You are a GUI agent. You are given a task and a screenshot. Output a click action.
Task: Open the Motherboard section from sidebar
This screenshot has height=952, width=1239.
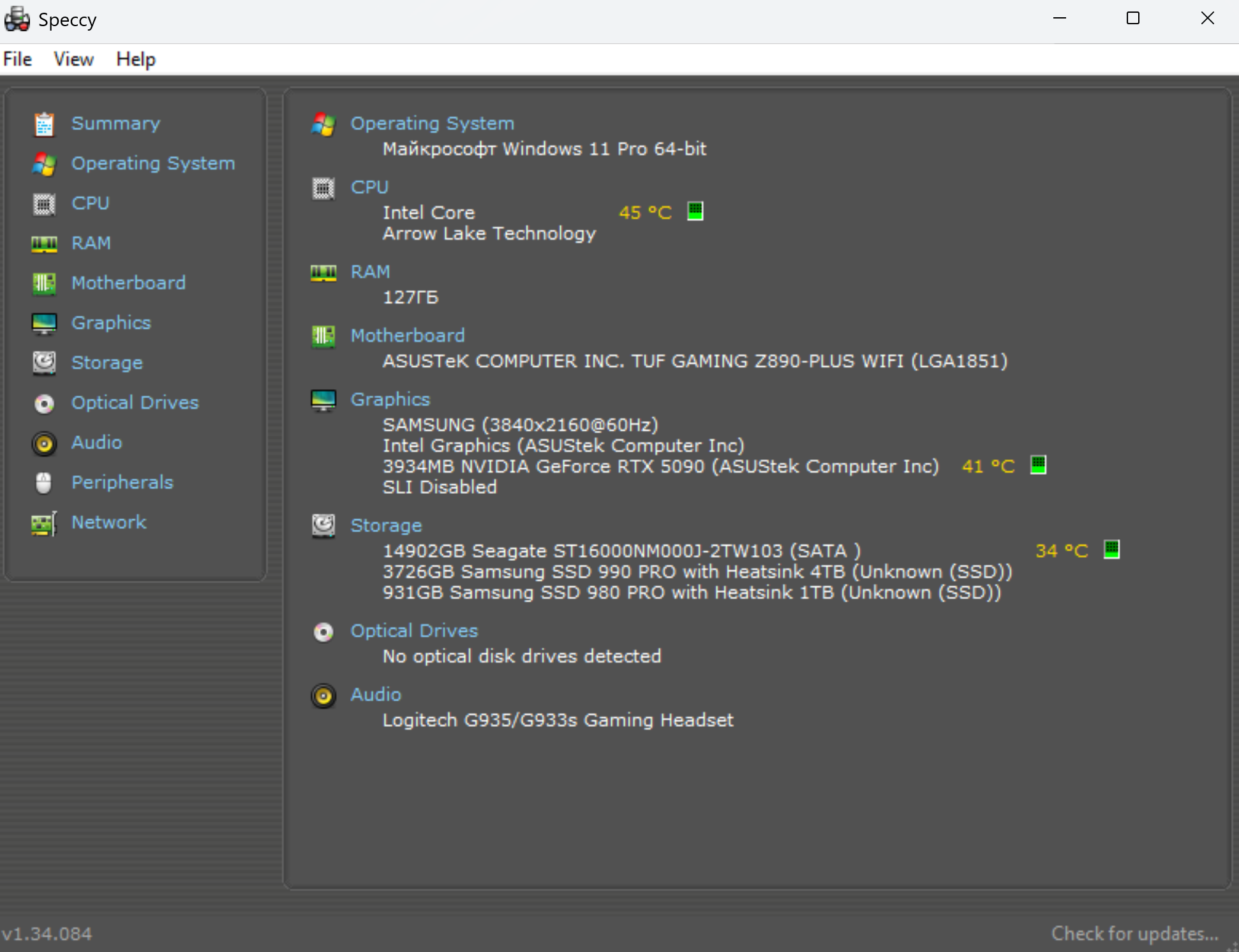(x=129, y=283)
